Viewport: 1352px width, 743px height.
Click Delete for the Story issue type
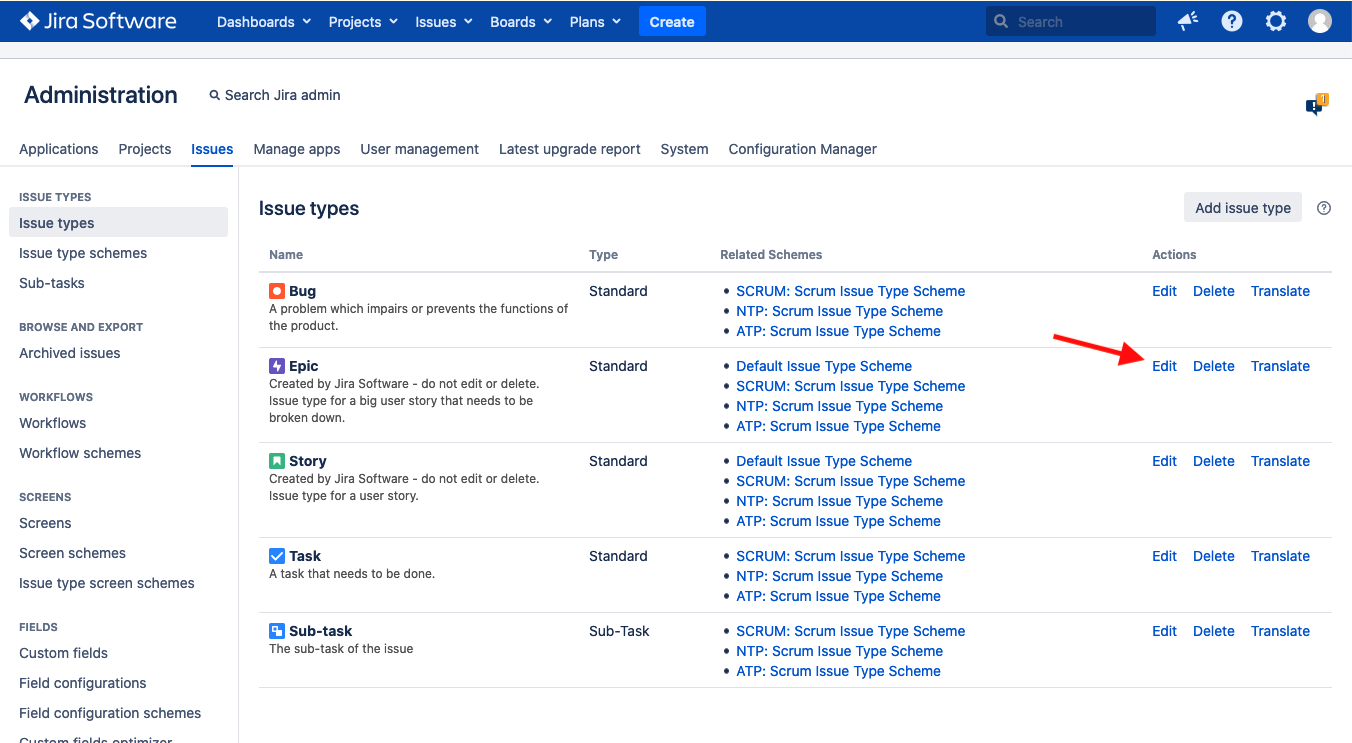pyautogui.click(x=1214, y=461)
